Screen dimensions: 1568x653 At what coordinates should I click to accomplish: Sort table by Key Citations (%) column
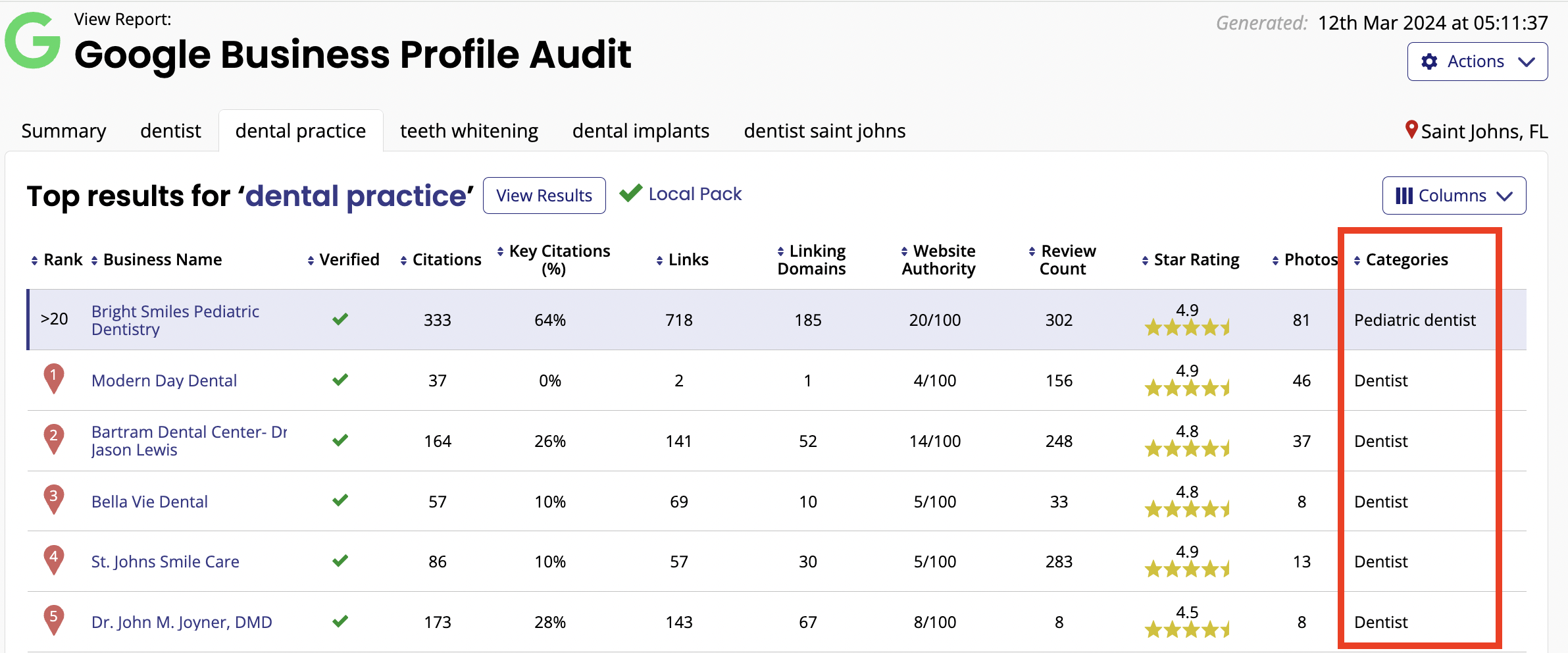point(553,260)
